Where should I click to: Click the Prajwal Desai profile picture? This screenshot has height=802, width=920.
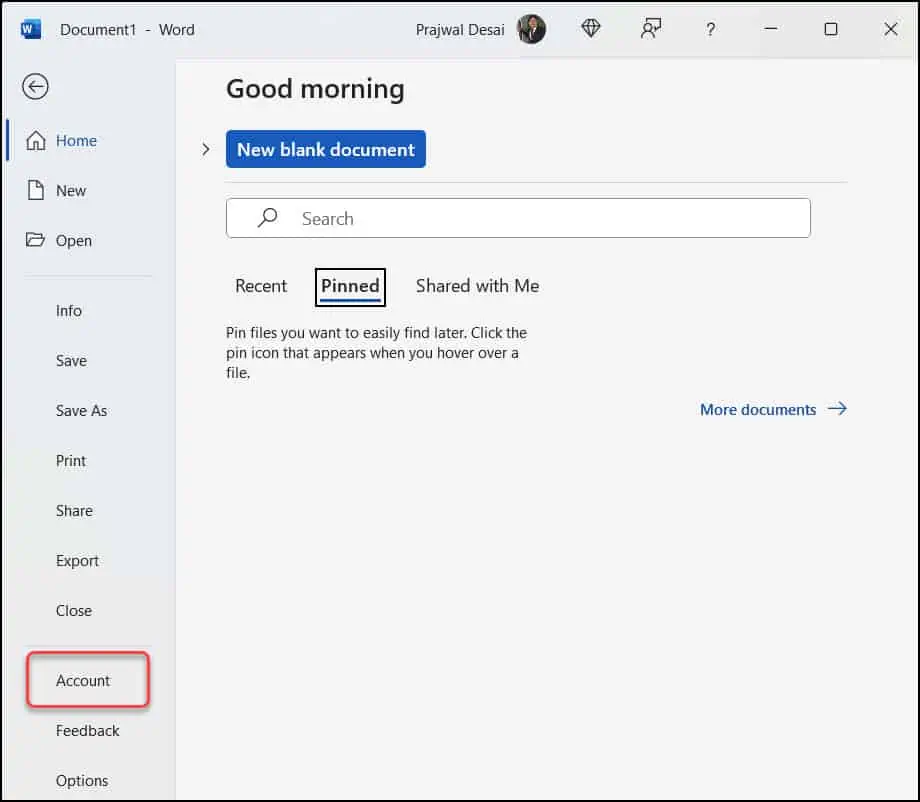point(531,29)
